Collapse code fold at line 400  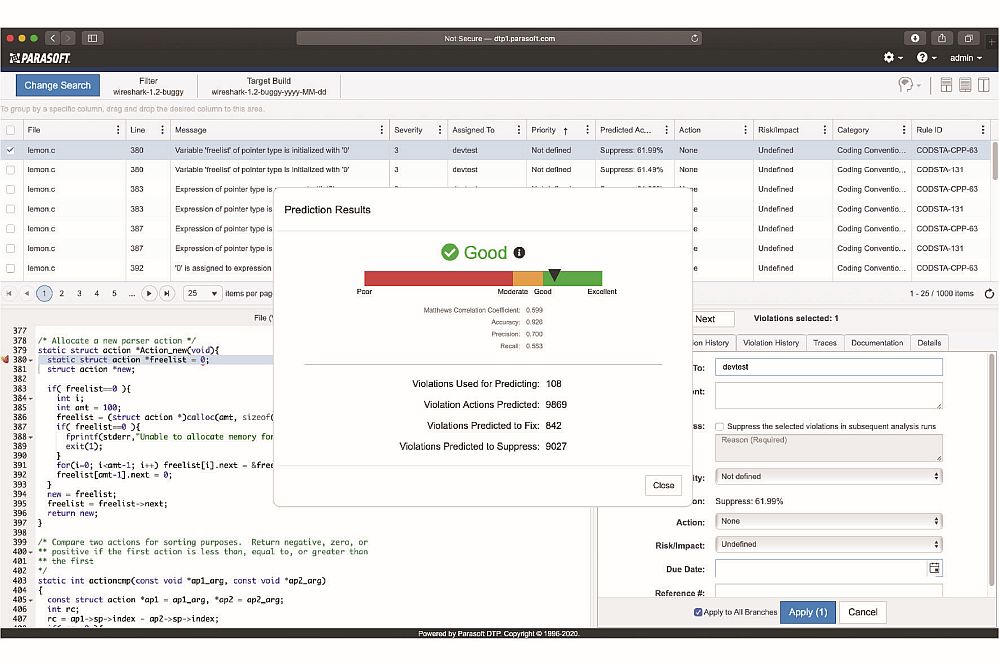[31, 552]
